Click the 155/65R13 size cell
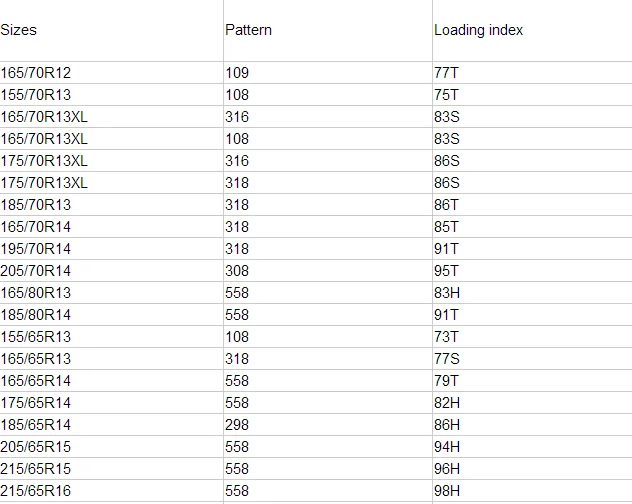 [36, 337]
